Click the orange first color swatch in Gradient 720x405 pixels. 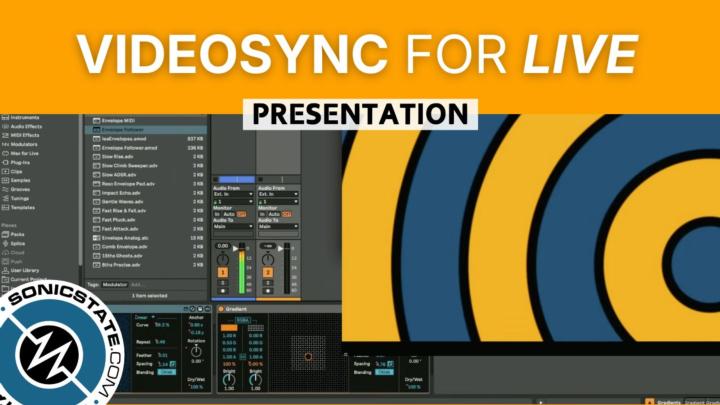click(229, 328)
